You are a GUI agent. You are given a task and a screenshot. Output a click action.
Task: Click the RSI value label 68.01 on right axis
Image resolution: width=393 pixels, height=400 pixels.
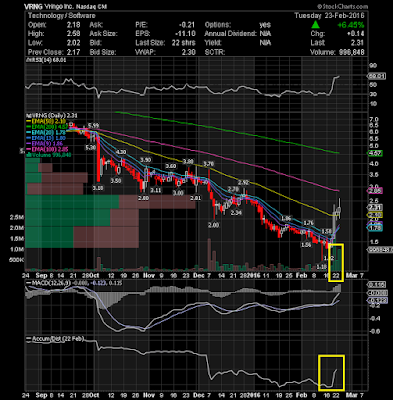pos(376,76)
